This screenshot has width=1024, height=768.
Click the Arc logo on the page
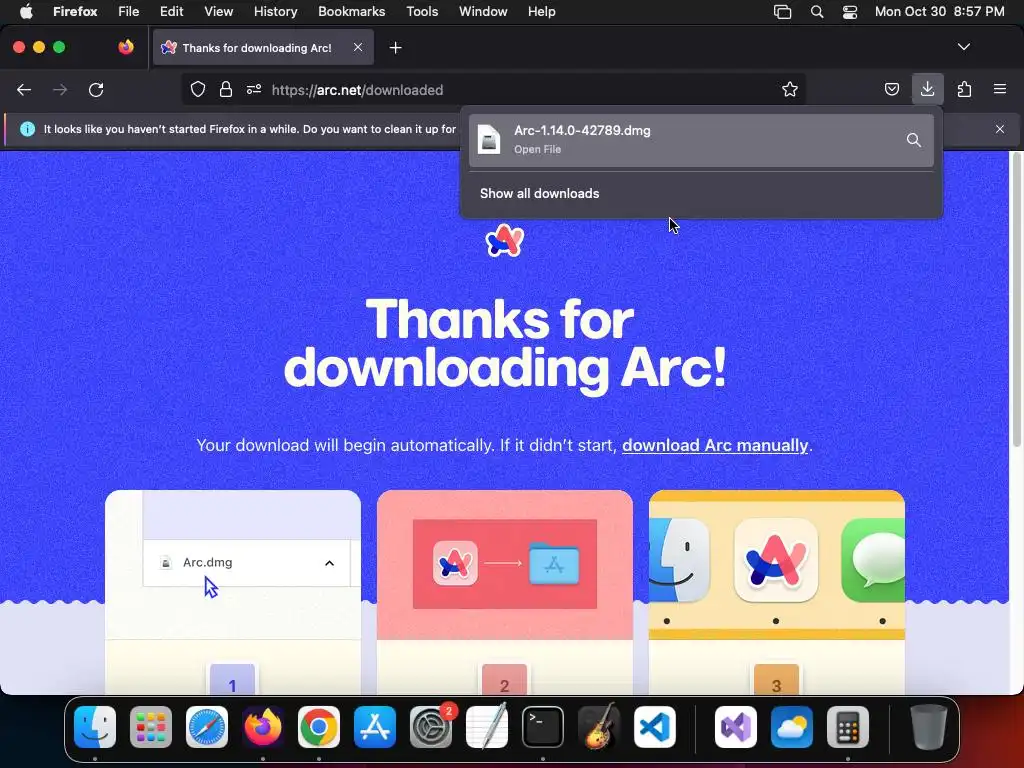[x=505, y=240]
